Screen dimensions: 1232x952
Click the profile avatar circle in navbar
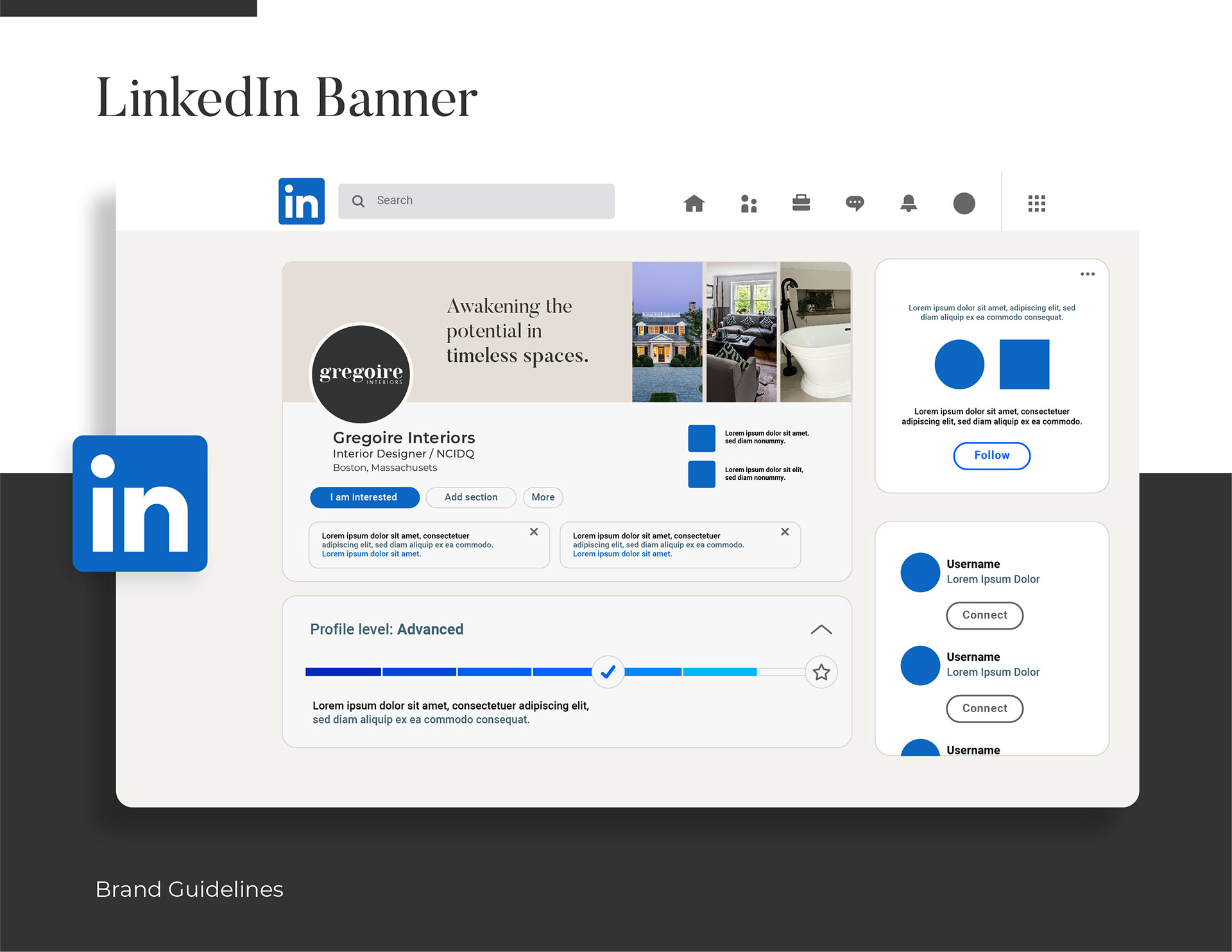pos(964,203)
